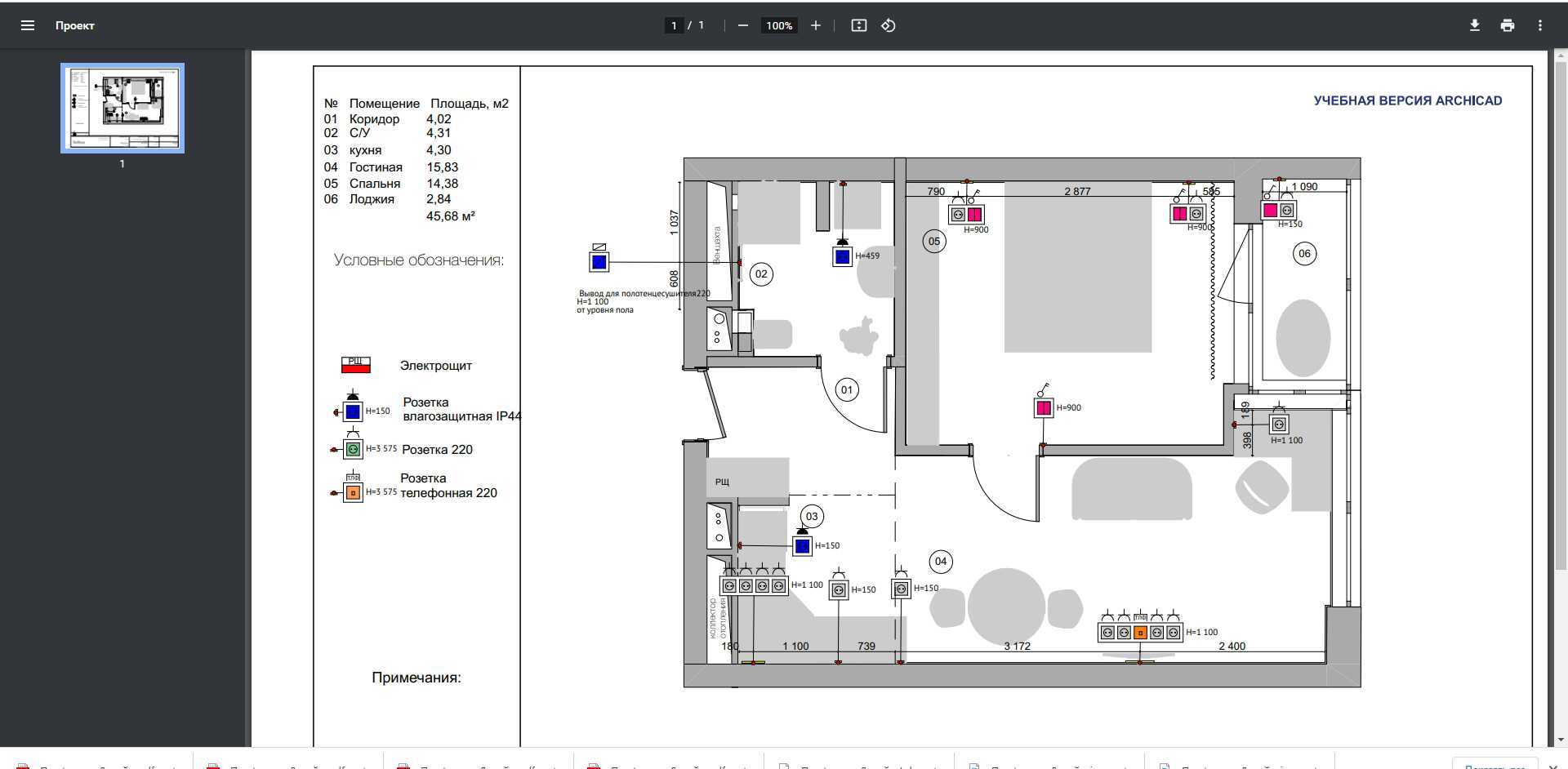Click the zoom out minus icon
The image size is (1568, 769).
742,25
